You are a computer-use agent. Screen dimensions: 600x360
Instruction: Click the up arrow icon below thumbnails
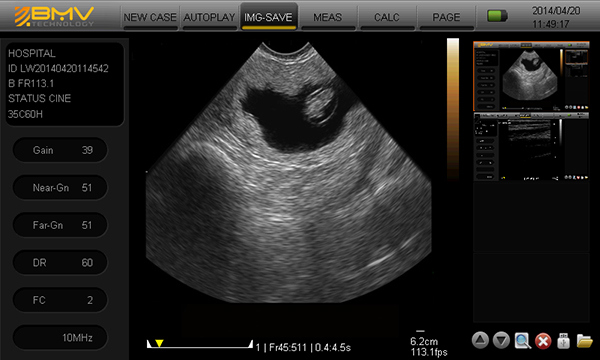tap(480, 340)
